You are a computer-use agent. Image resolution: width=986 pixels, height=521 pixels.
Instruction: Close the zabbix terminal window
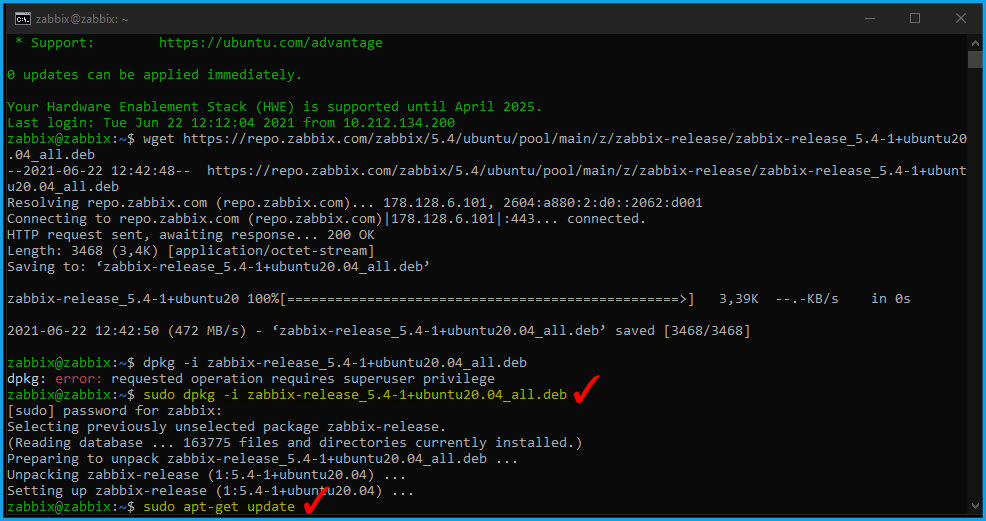960,19
